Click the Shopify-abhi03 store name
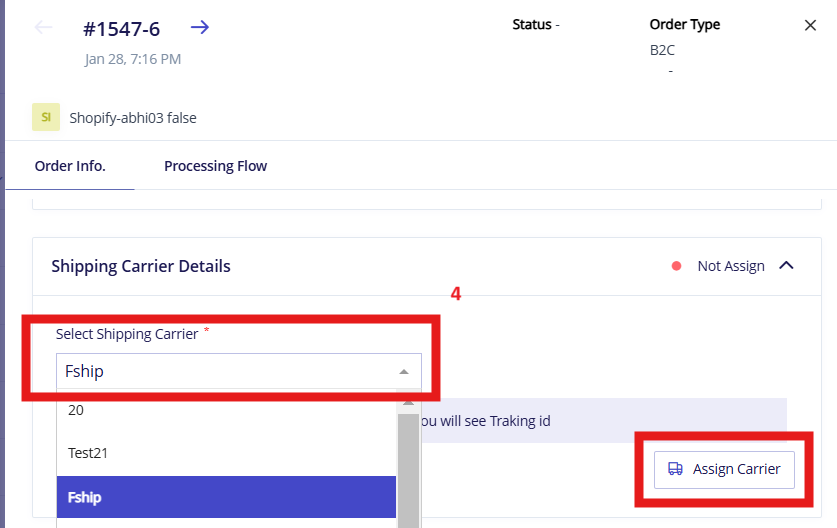The height and width of the screenshot is (528, 837). pos(133,117)
